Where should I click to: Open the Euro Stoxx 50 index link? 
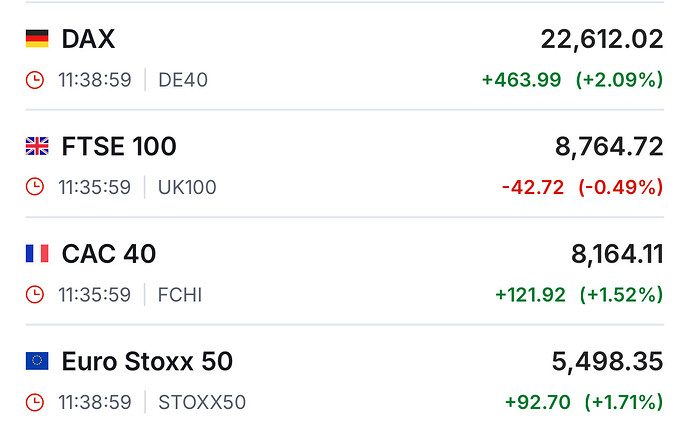coord(147,361)
